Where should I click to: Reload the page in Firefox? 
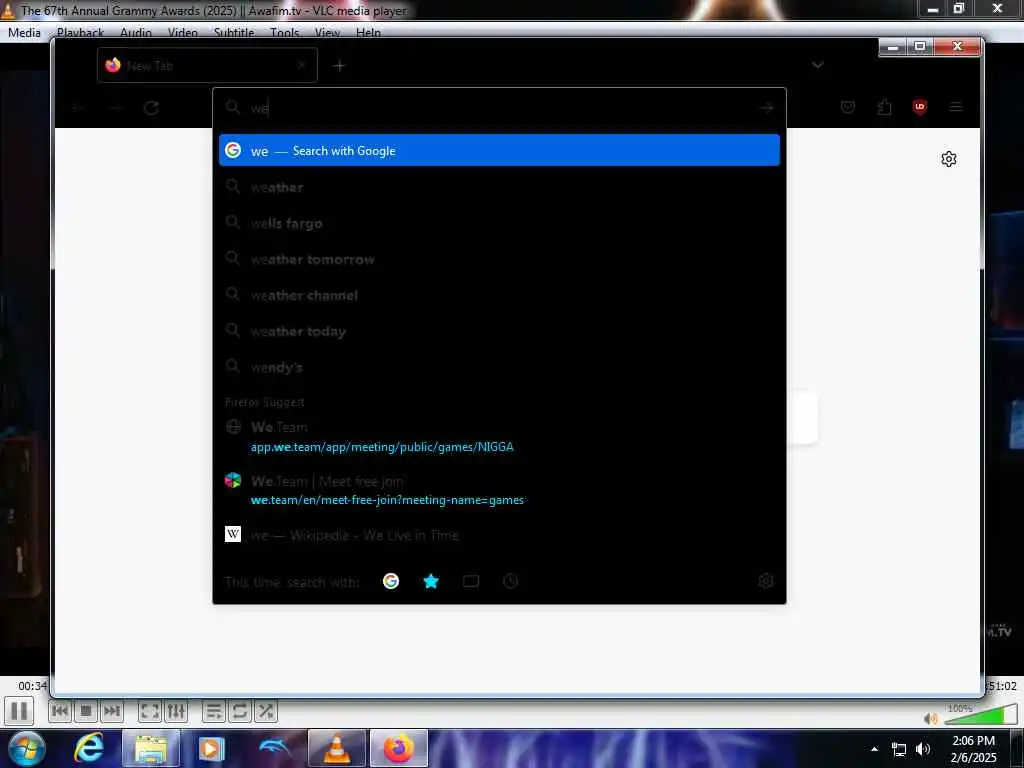click(x=152, y=108)
